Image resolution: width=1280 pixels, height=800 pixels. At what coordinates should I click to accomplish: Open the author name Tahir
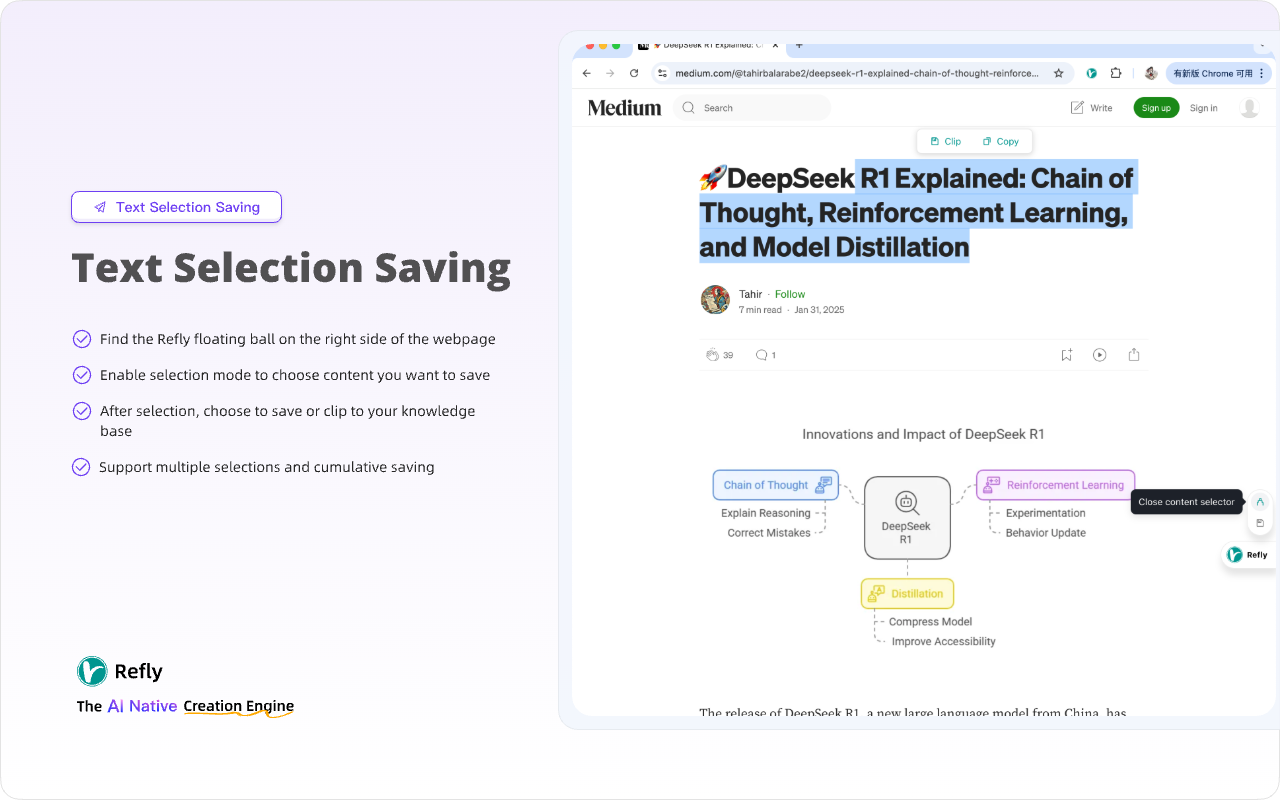click(x=750, y=294)
